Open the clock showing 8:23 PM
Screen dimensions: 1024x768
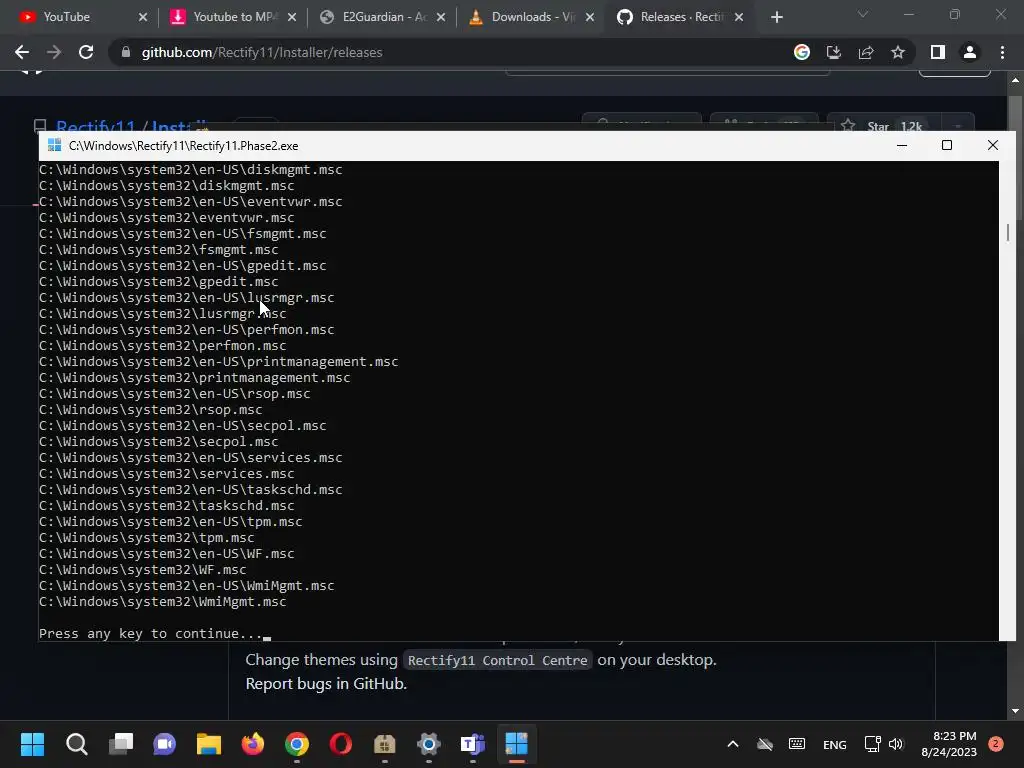pos(949,744)
